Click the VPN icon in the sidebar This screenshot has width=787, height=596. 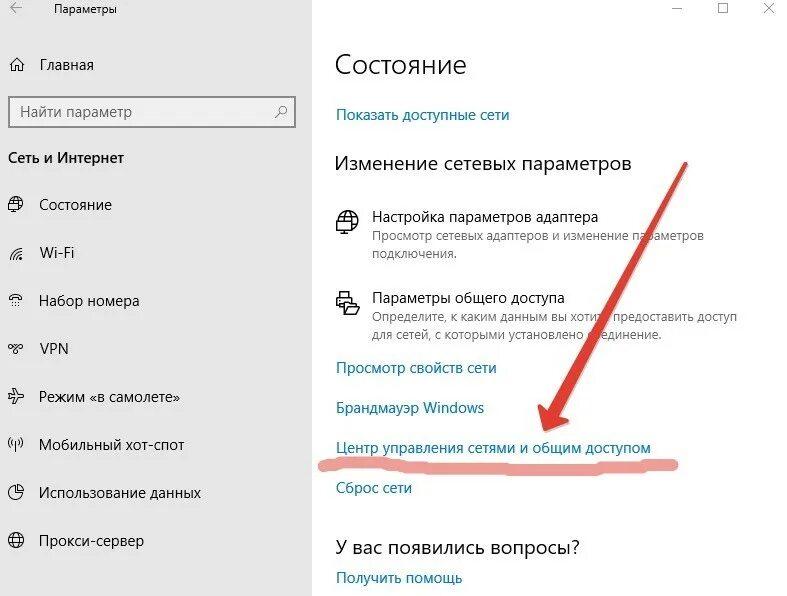[16, 348]
